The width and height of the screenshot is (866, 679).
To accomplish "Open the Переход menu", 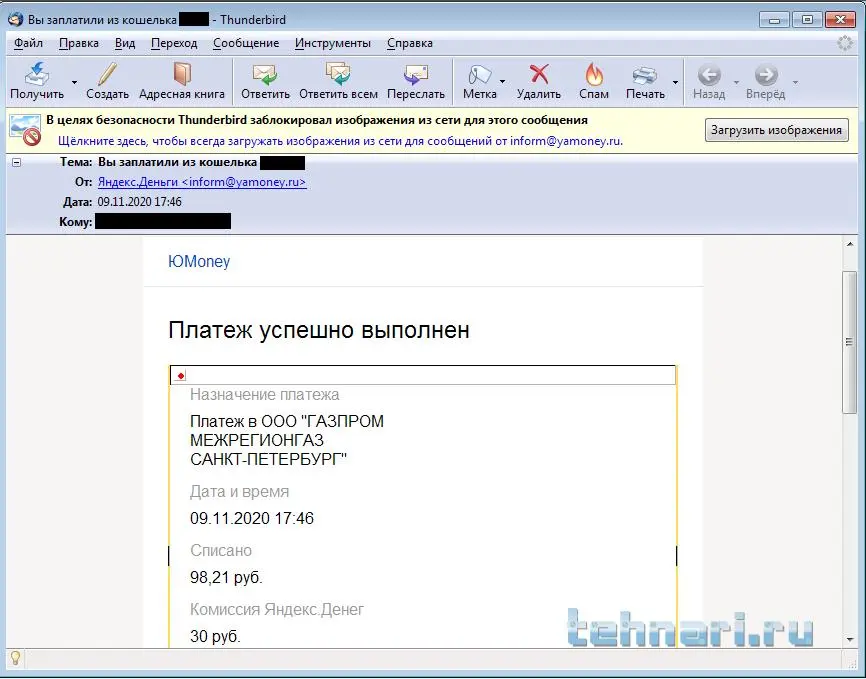I will (174, 43).
